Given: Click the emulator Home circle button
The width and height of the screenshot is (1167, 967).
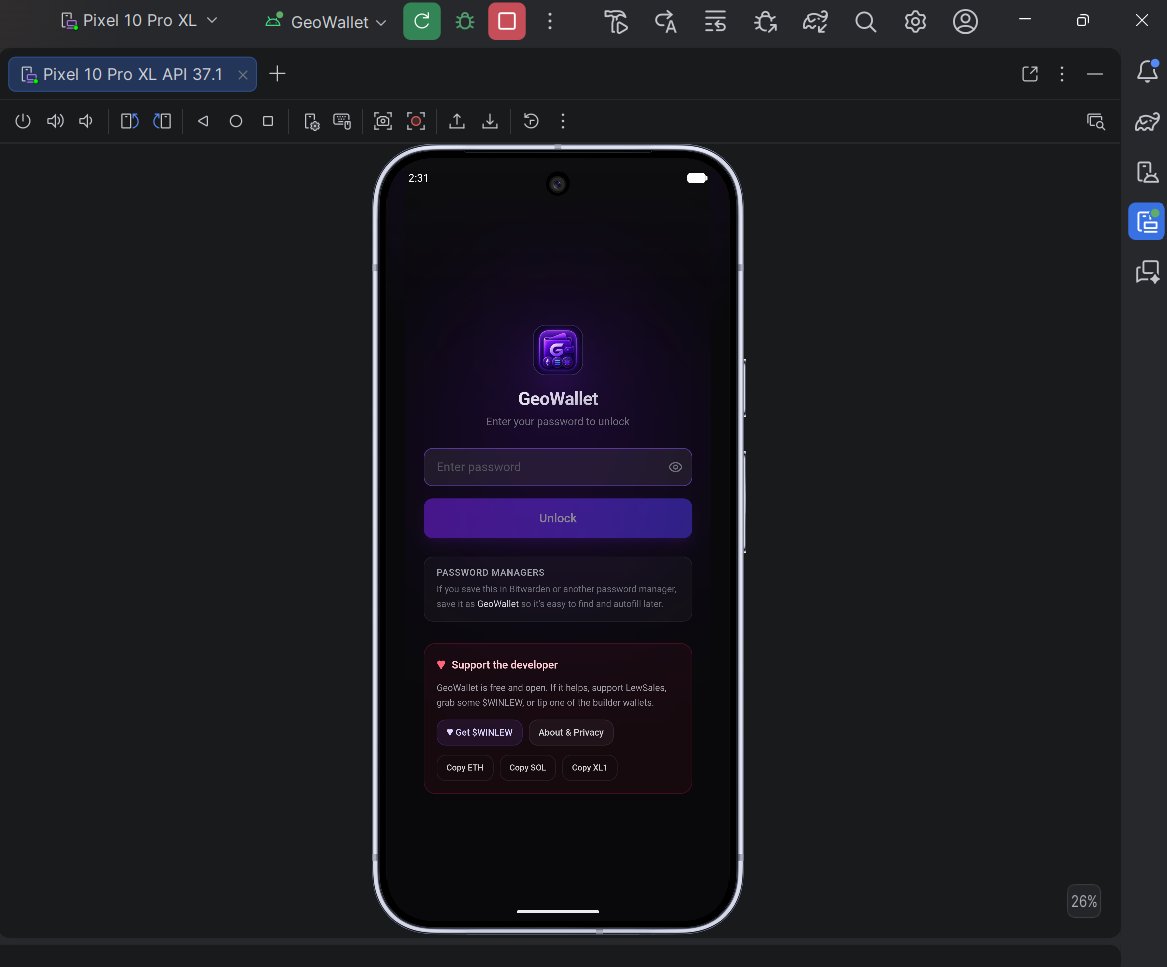Looking at the screenshot, I should 236,121.
